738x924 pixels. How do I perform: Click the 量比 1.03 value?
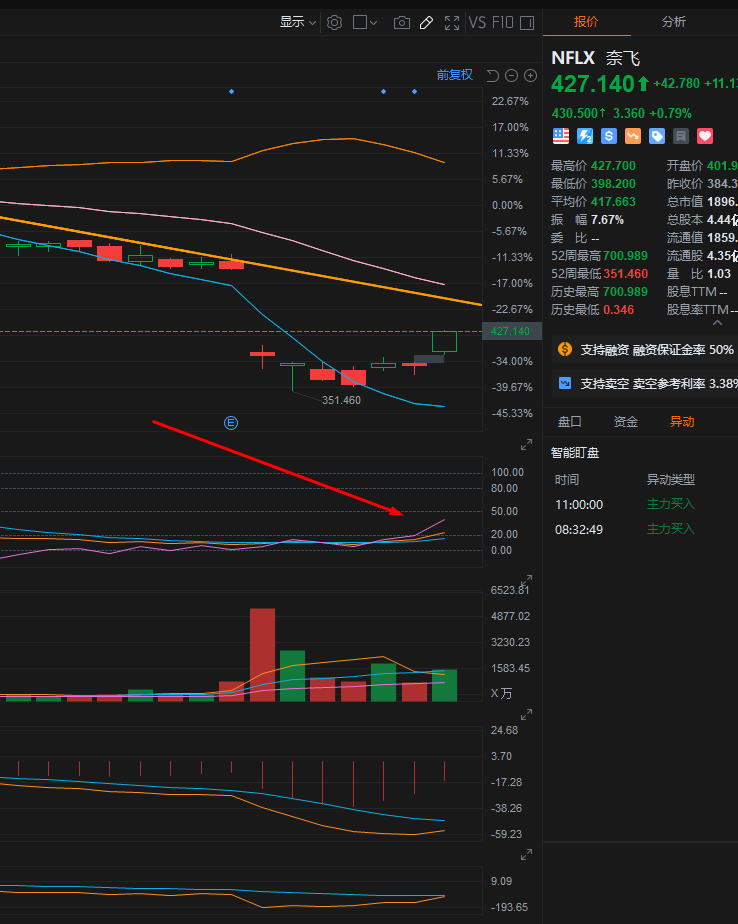point(719,274)
